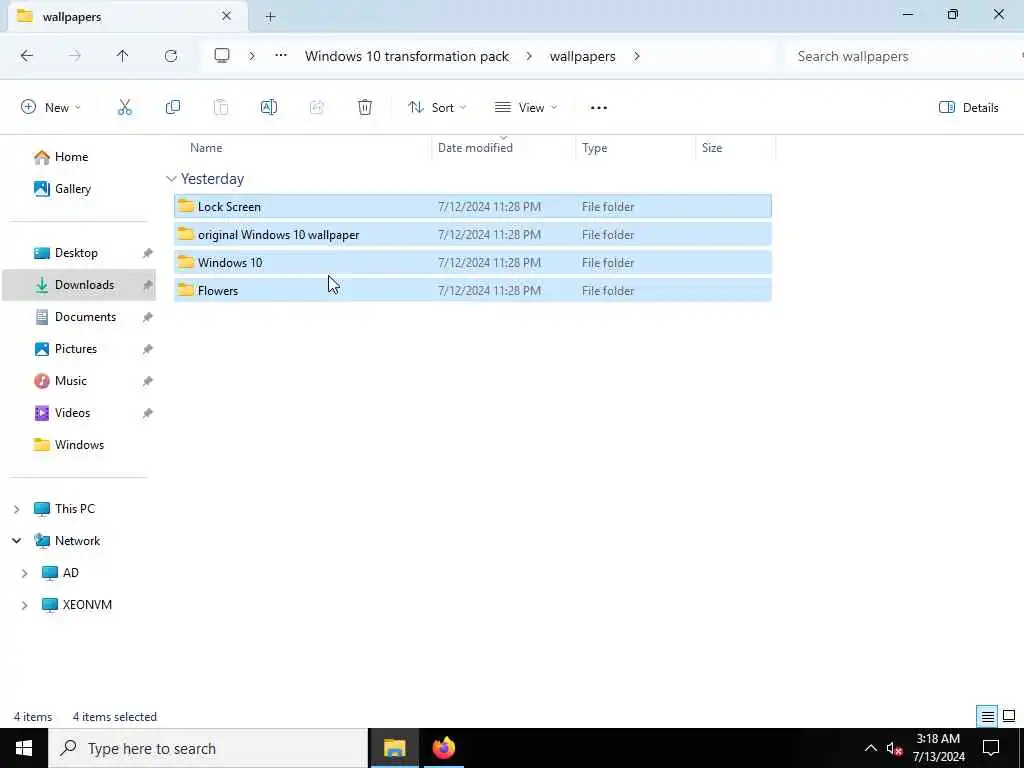Open Gallery in sidebar

coord(72,189)
